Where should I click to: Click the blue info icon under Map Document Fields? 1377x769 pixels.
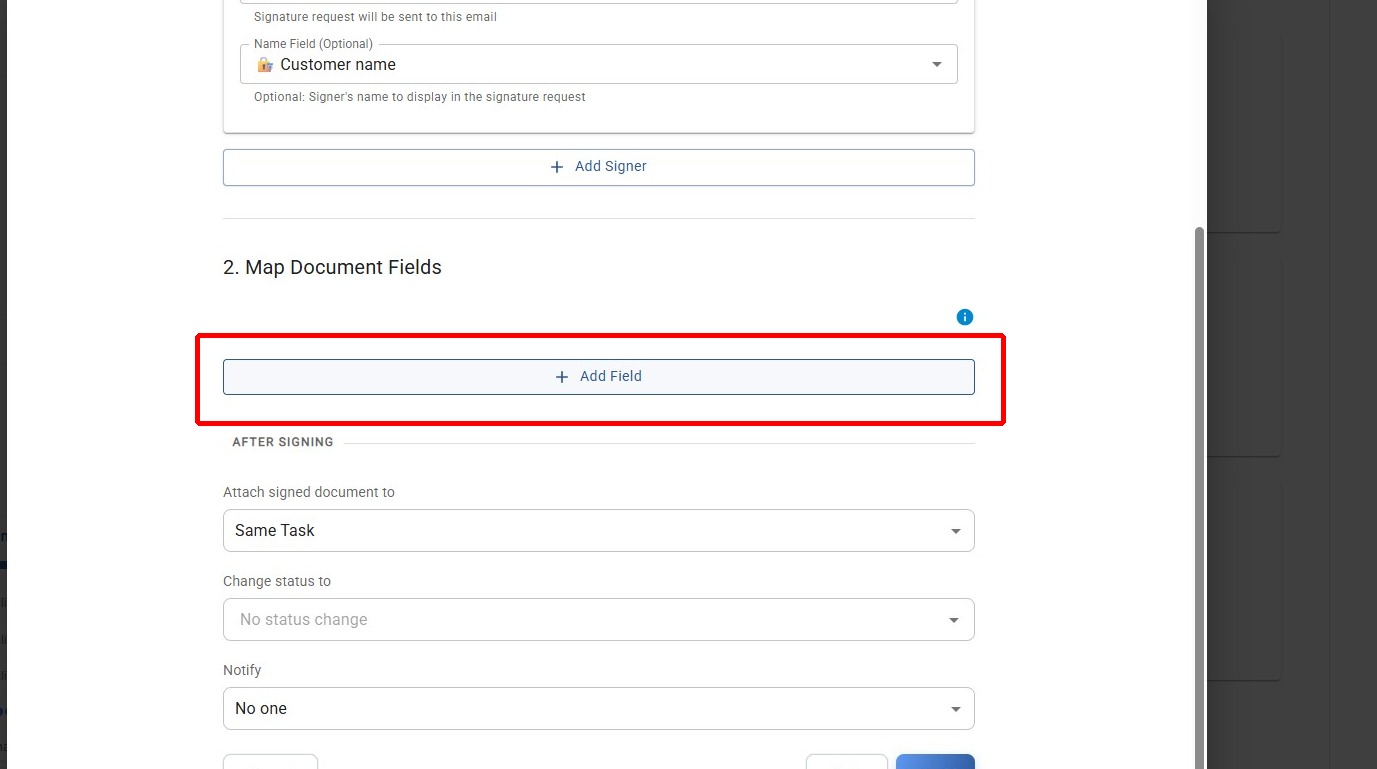[x=964, y=317]
